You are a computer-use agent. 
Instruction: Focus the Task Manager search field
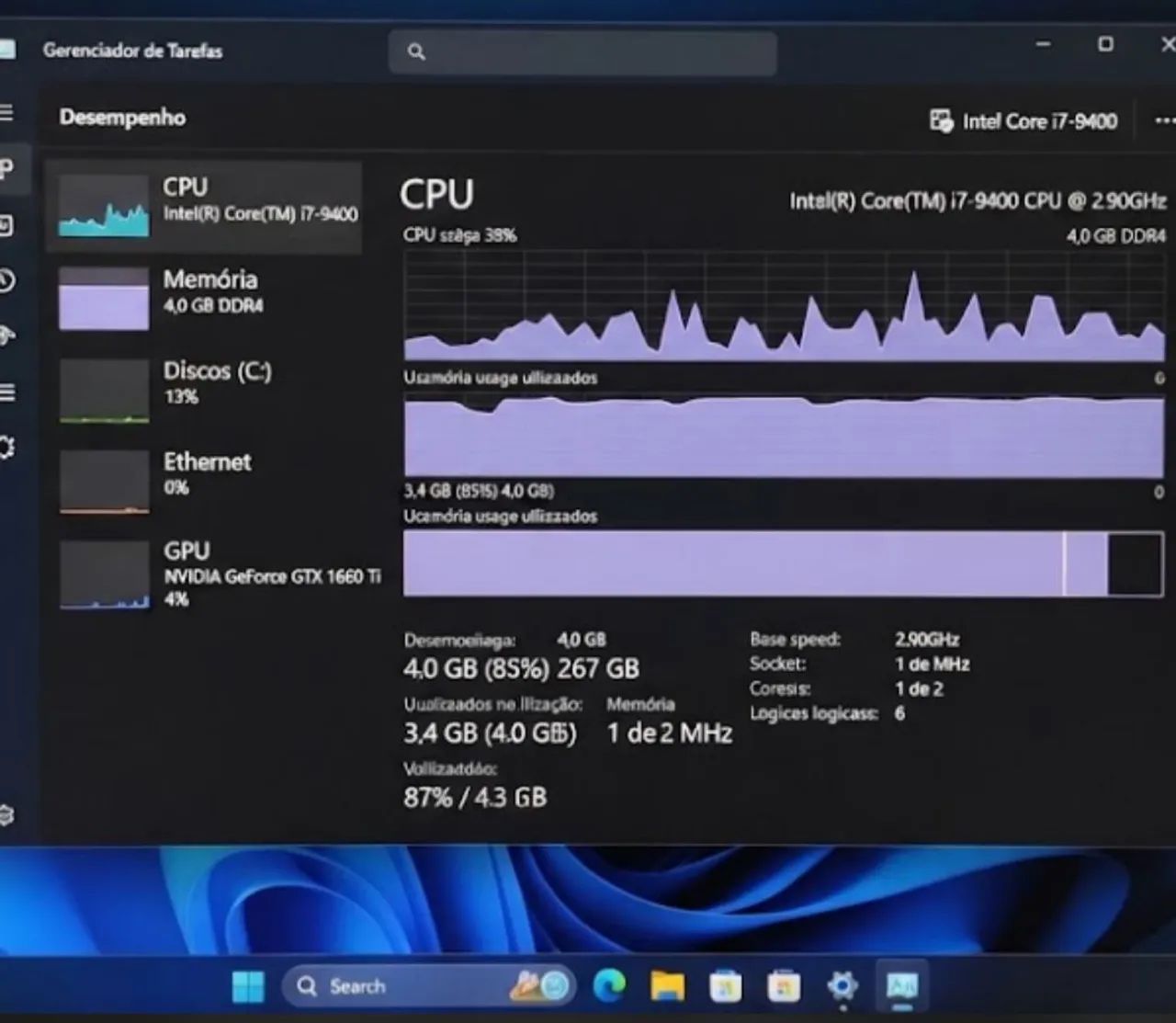click(x=582, y=52)
